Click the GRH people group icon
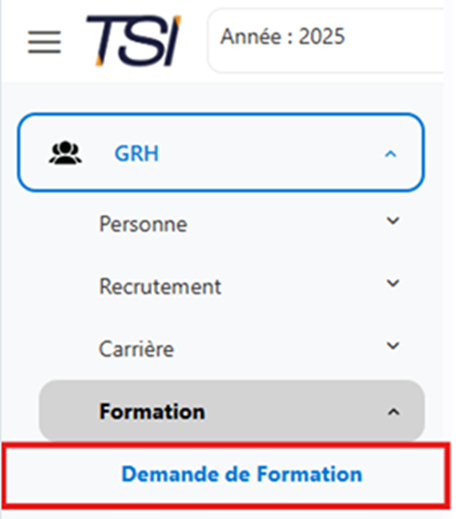 tap(65, 153)
